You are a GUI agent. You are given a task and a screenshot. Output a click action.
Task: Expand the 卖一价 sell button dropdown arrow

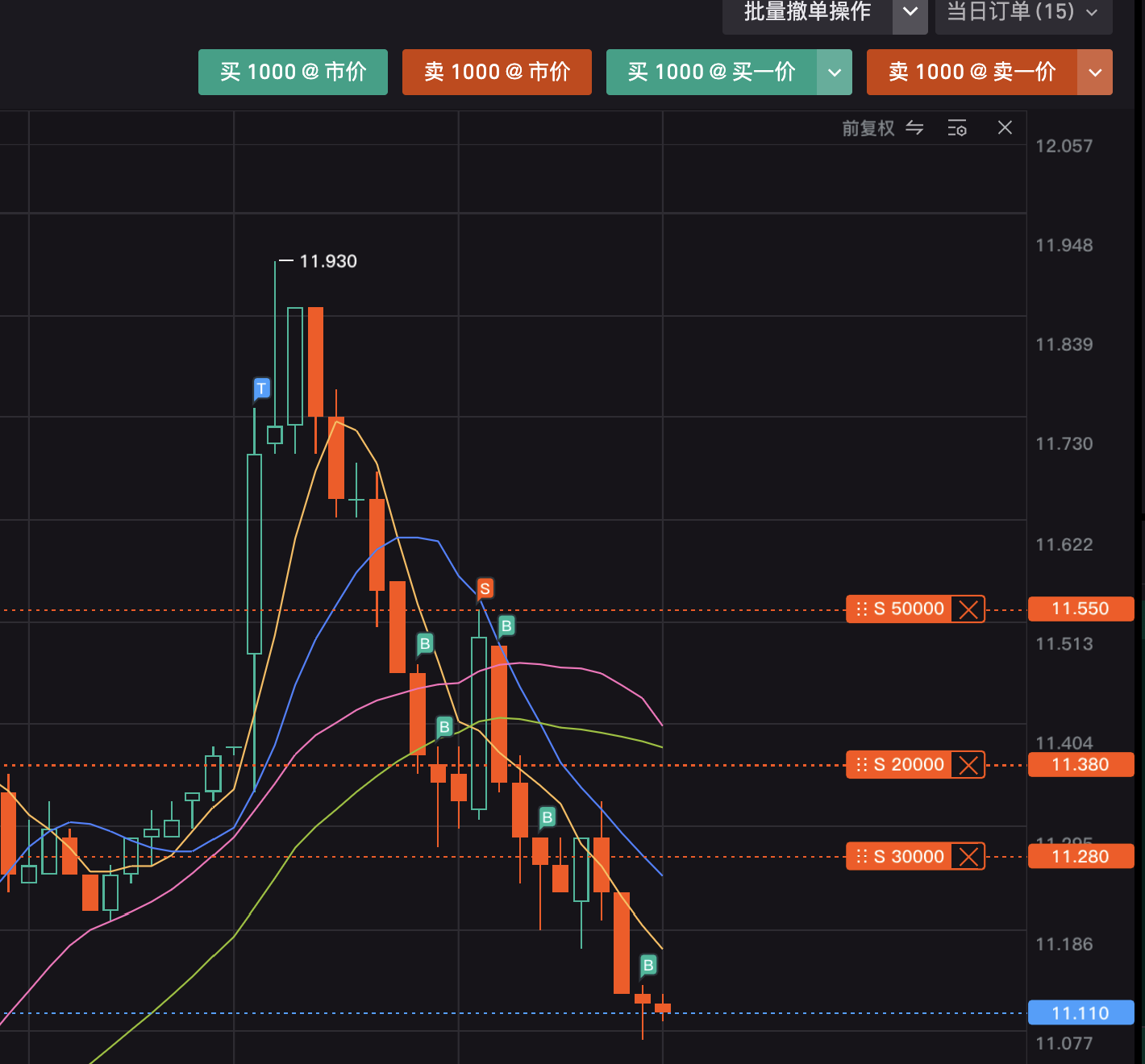click(1095, 73)
